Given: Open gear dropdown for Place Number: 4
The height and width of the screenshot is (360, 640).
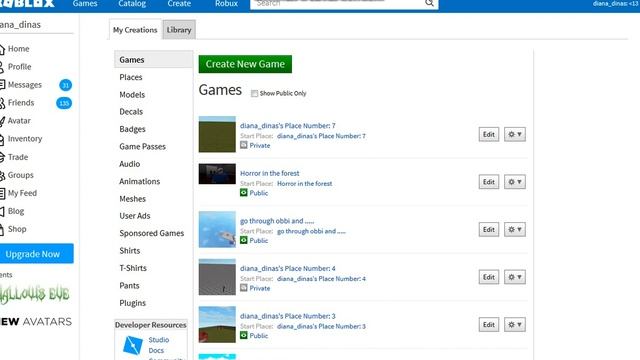Looking at the screenshot, I should tap(515, 277).
